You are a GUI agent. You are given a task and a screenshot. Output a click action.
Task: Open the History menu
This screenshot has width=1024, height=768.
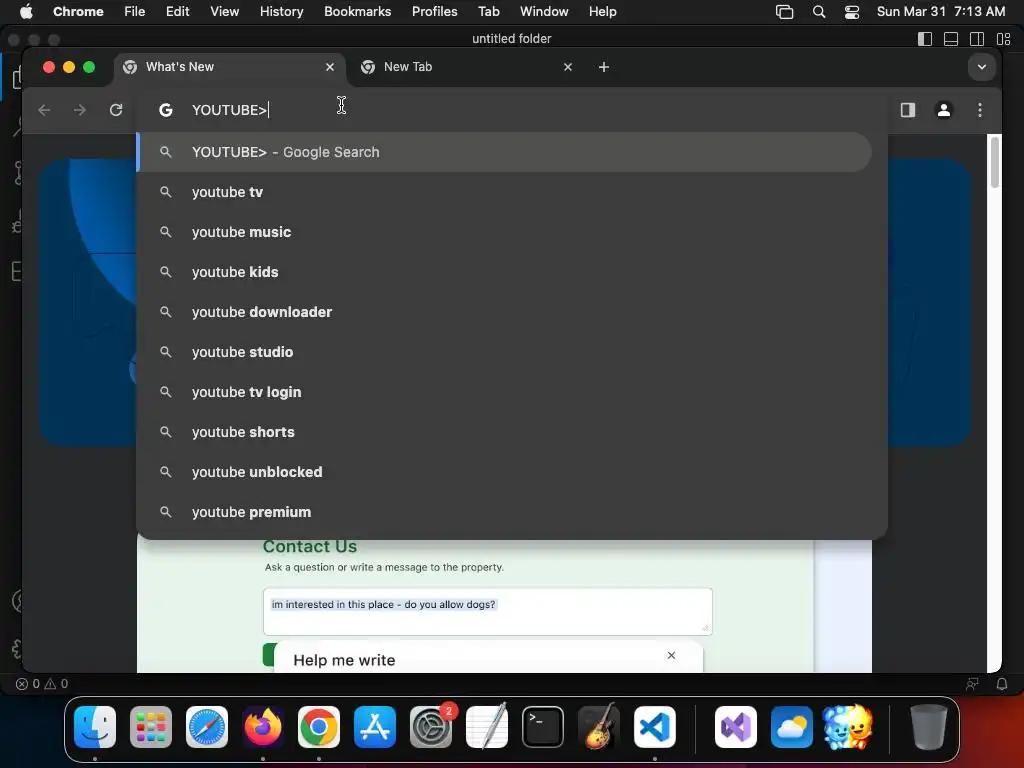pyautogui.click(x=281, y=11)
